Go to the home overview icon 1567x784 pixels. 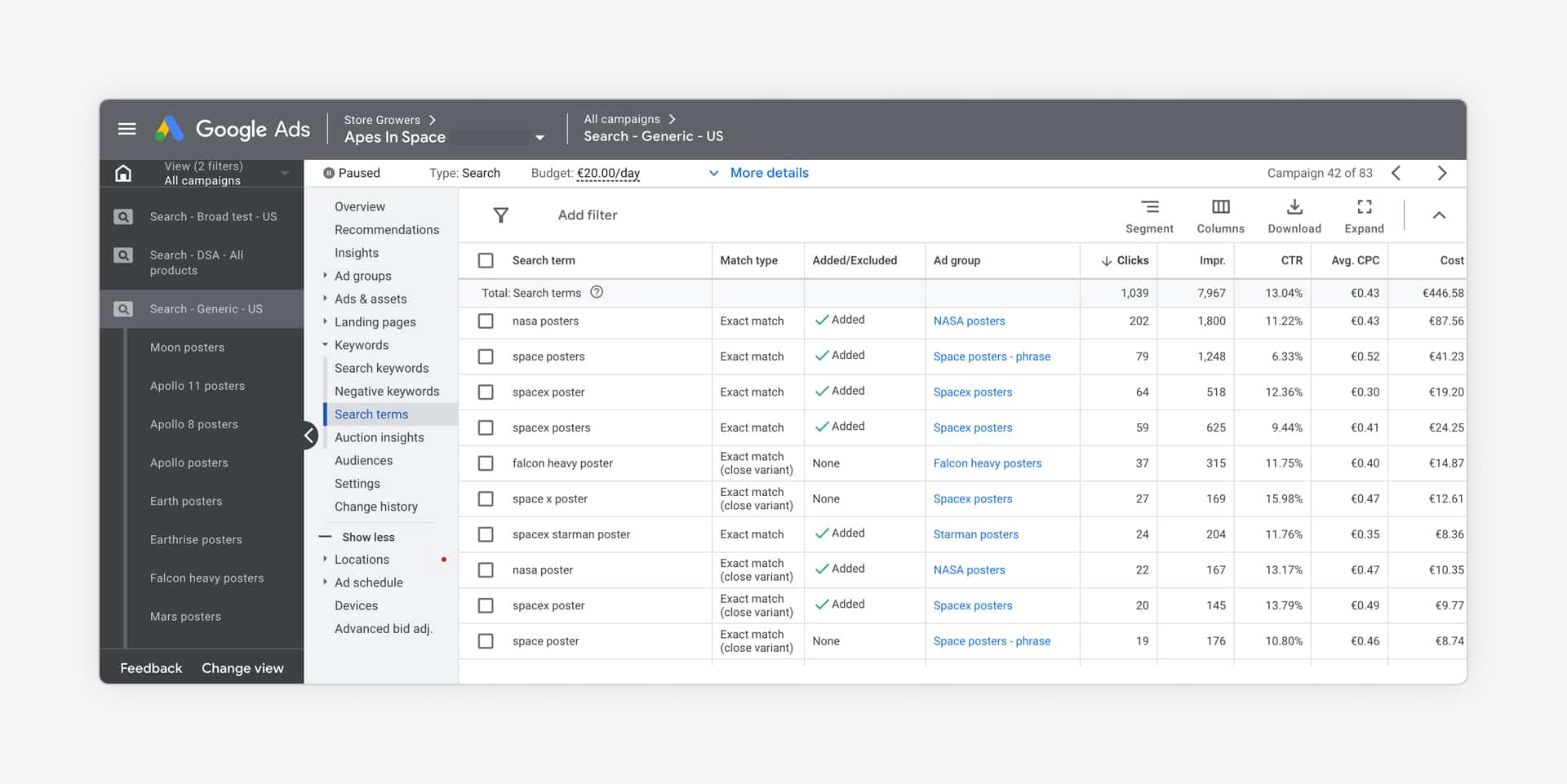(x=123, y=173)
